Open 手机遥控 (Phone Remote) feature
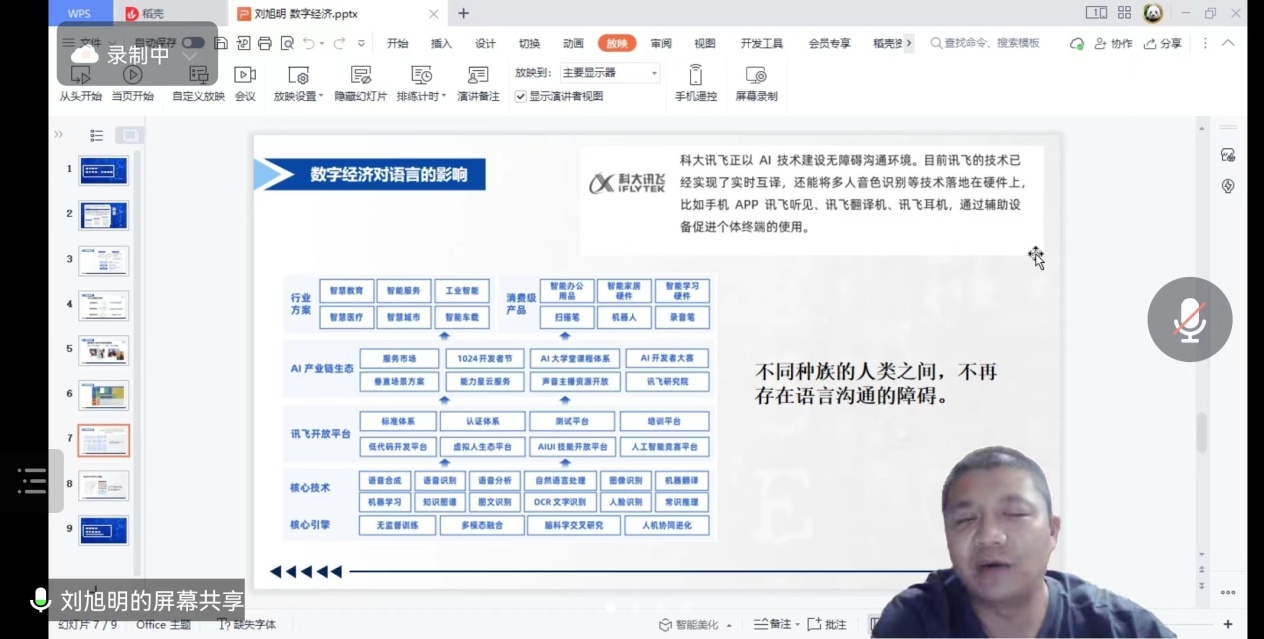The width and height of the screenshot is (1264, 639). tap(696, 76)
